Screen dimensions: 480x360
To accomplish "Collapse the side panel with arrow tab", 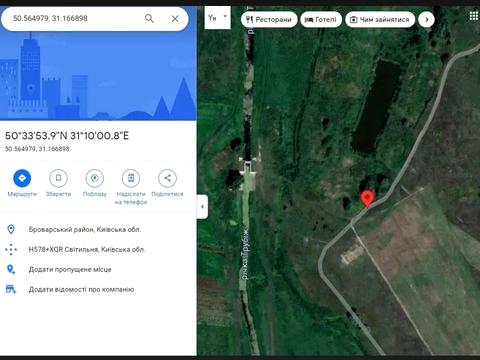I will pyautogui.click(x=202, y=207).
